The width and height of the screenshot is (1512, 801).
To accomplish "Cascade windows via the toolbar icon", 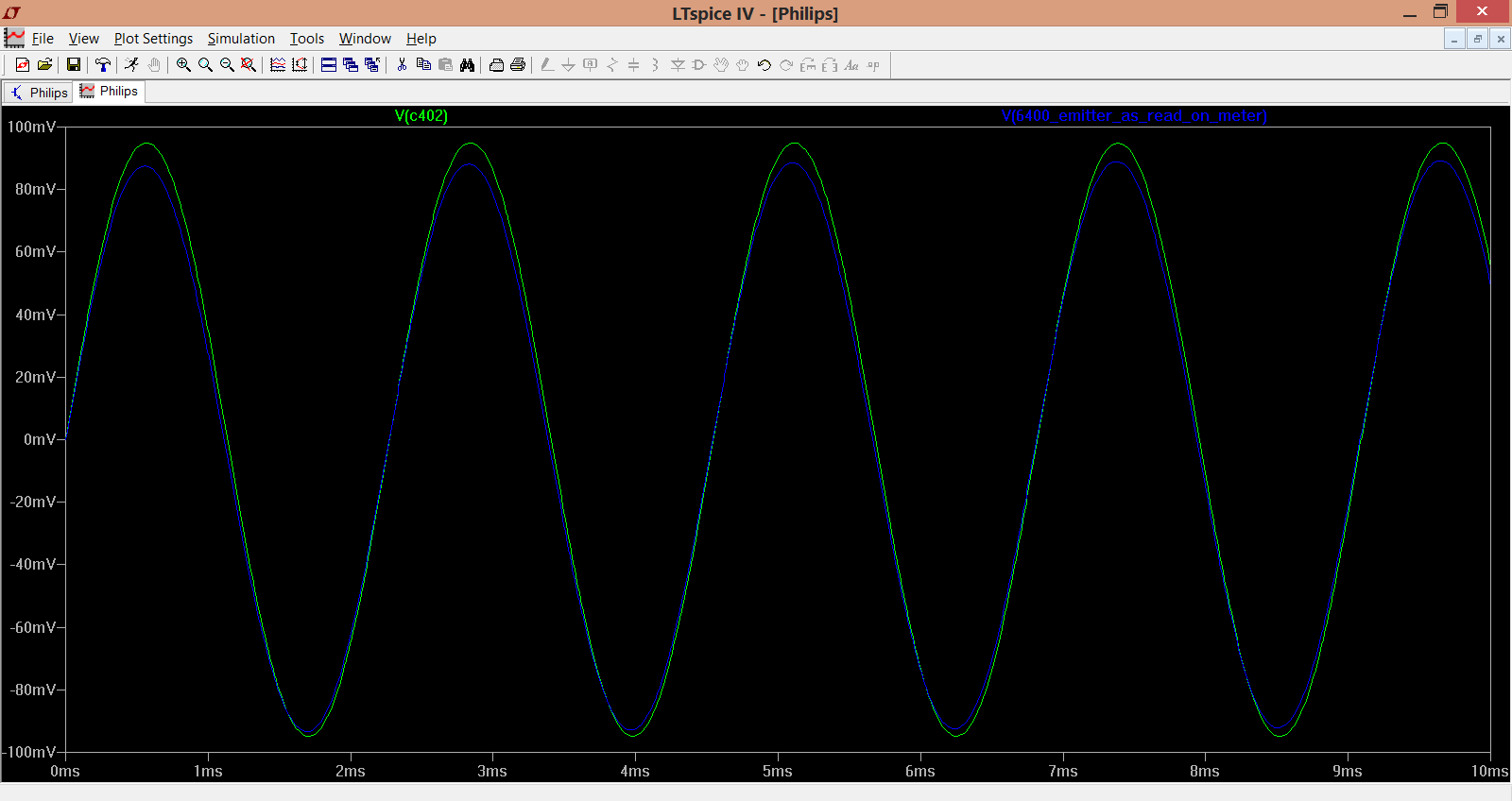I will pyautogui.click(x=351, y=64).
